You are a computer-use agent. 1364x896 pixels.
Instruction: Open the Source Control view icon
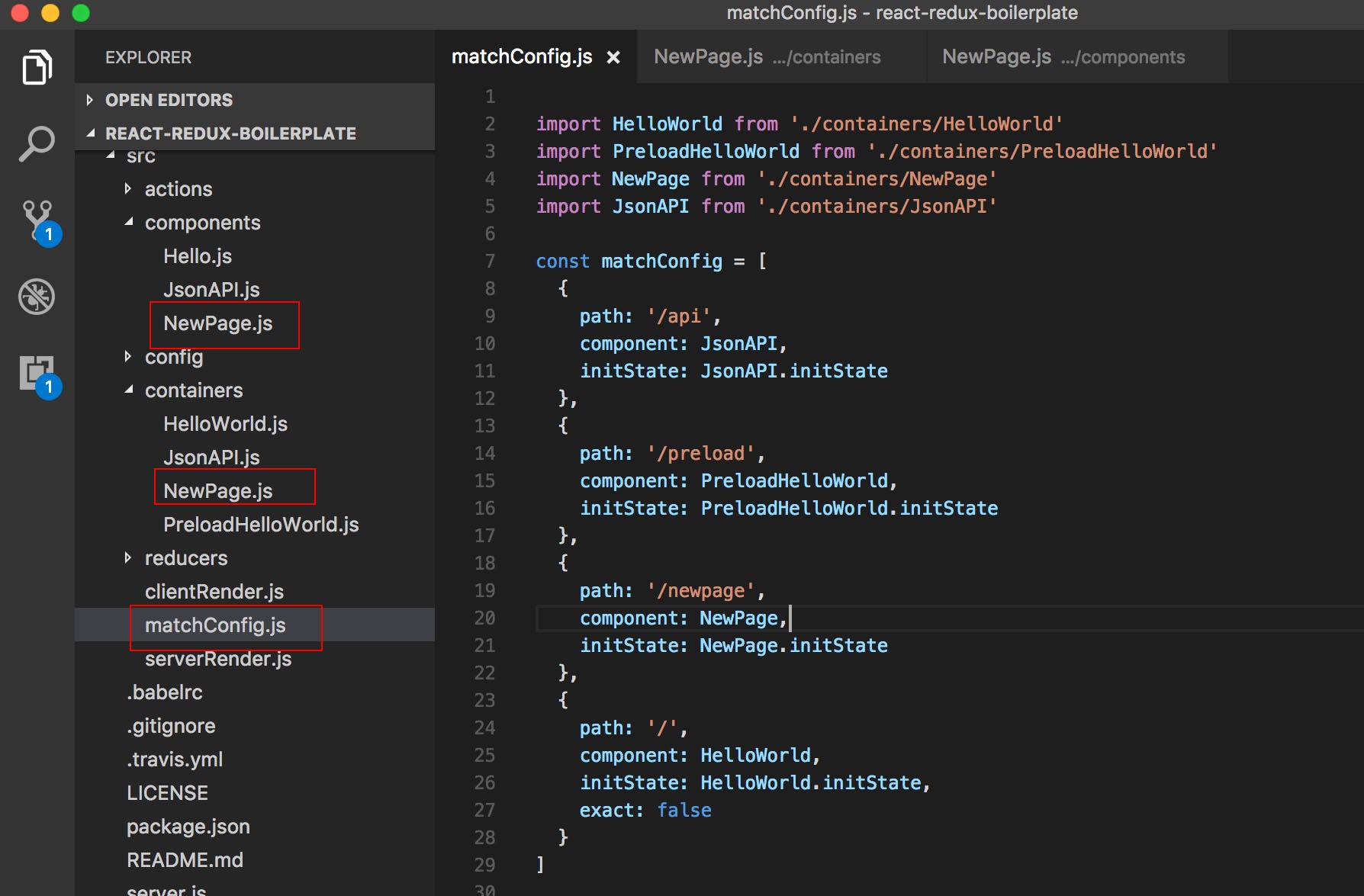coord(38,221)
